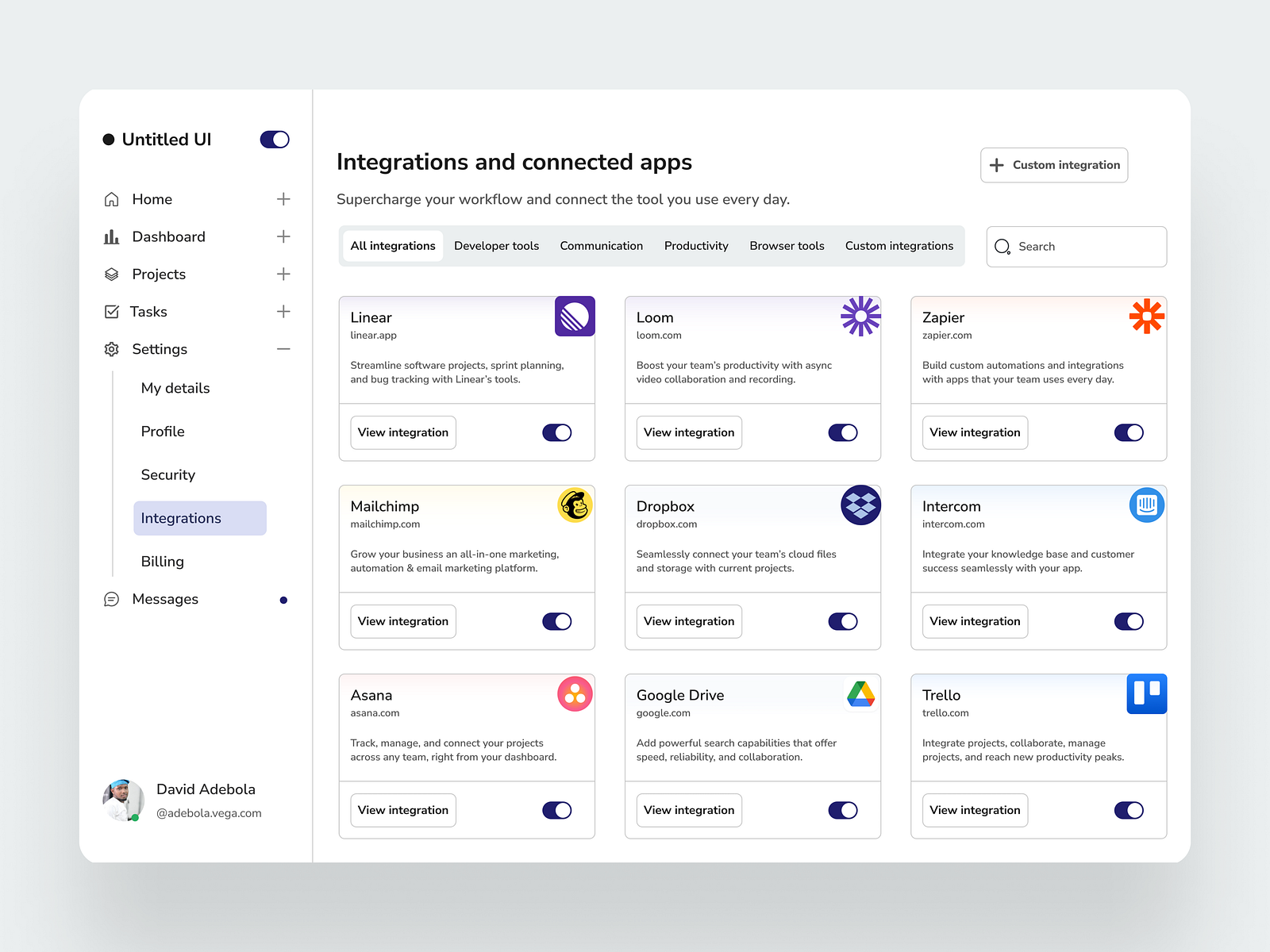Image resolution: width=1270 pixels, height=952 pixels.
Task: Open Messages in the sidebar
Action: click(165, 599)
